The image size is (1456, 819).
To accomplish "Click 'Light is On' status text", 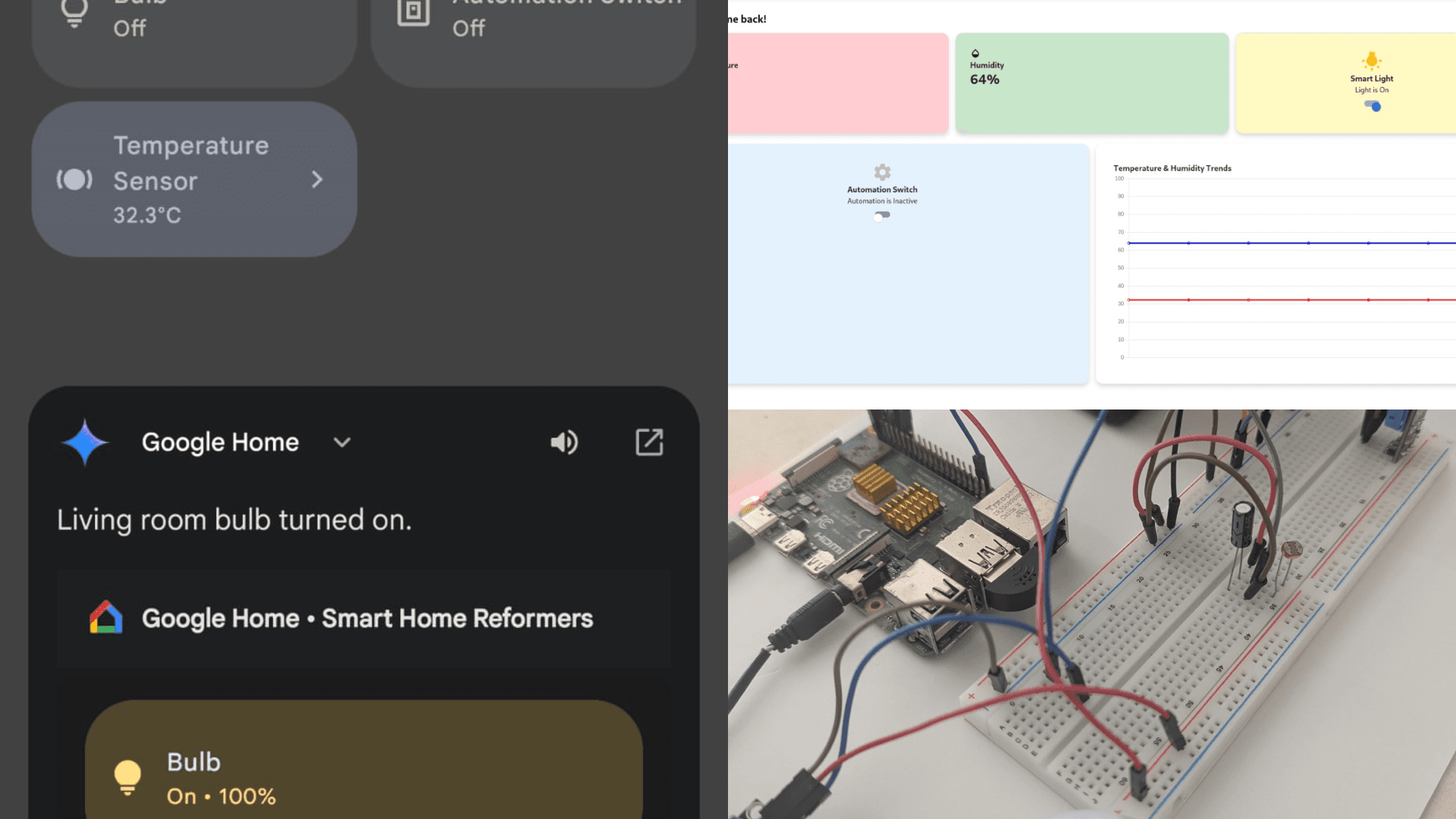I will coord(1371,89).
